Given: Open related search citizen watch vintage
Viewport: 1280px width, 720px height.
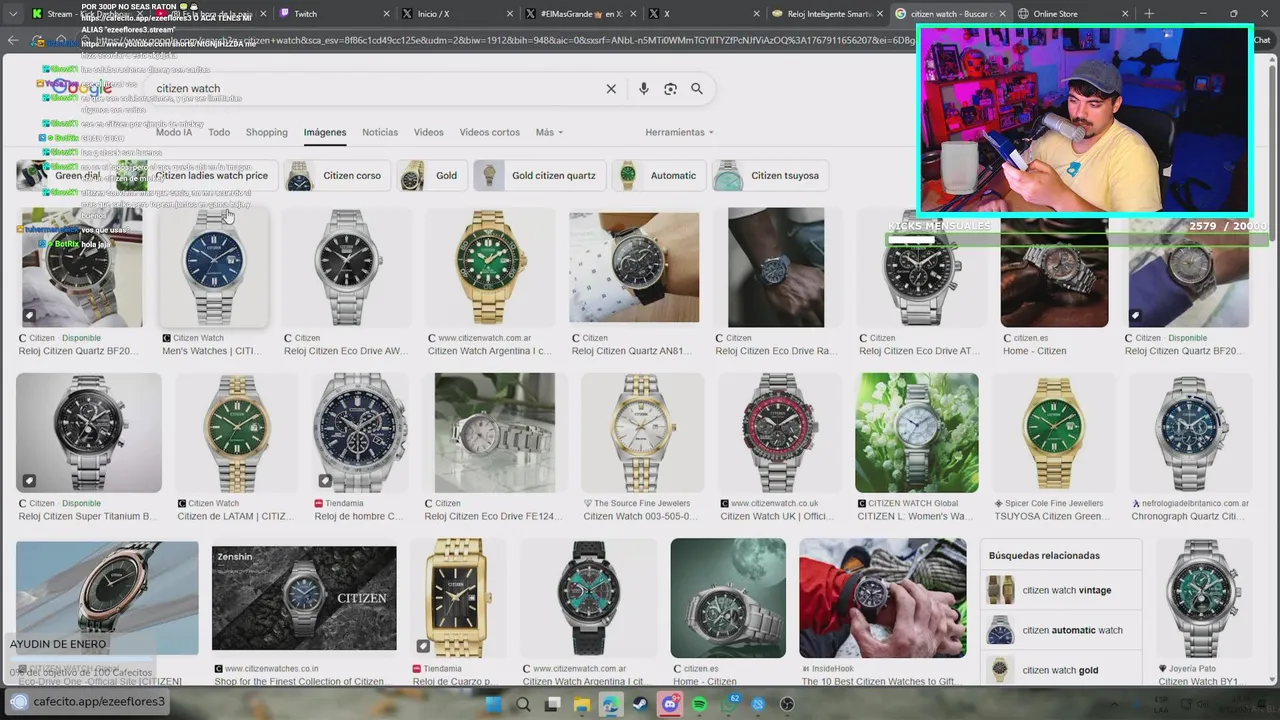Looking at the screenshot, I should coord(1062,590).
